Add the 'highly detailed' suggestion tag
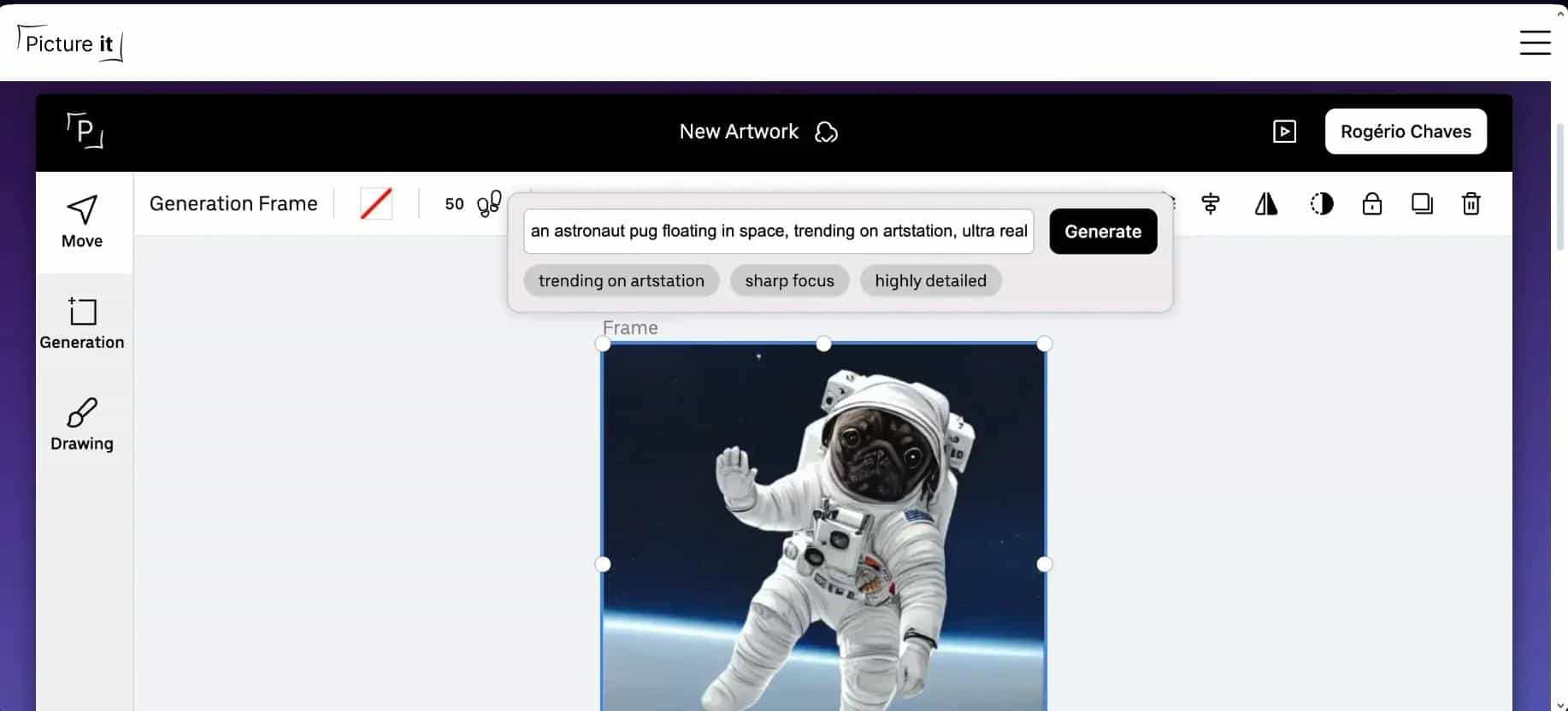This screenshot has width=1568, height=711. click(x=930, y=280)
